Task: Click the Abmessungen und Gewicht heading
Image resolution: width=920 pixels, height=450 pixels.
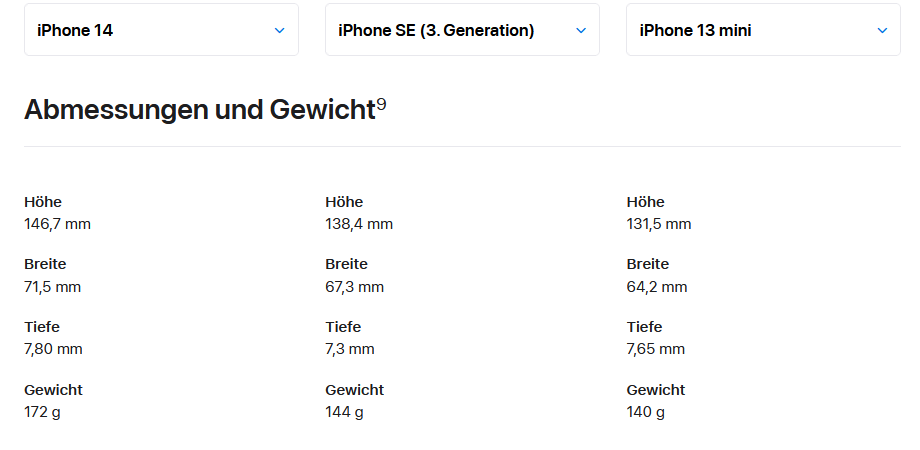Action: tap(199, 110)
